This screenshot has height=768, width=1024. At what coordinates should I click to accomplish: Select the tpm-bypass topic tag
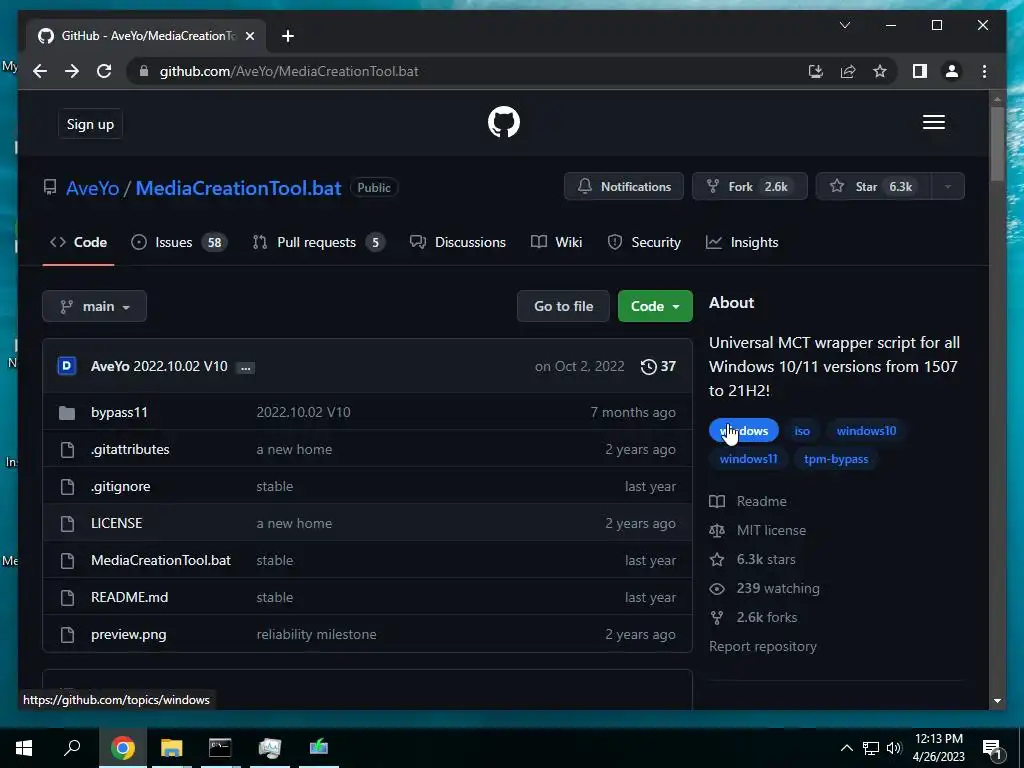click(836, 459)
